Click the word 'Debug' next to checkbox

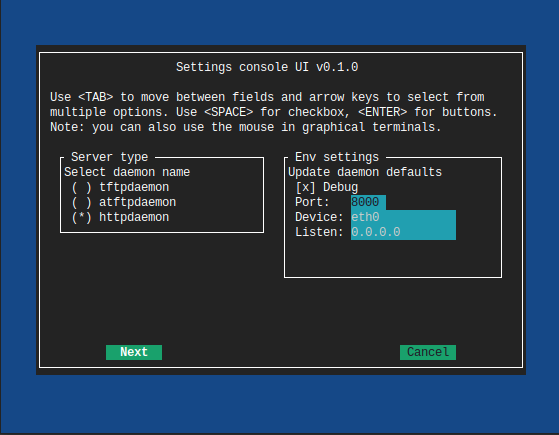(340, 187)
